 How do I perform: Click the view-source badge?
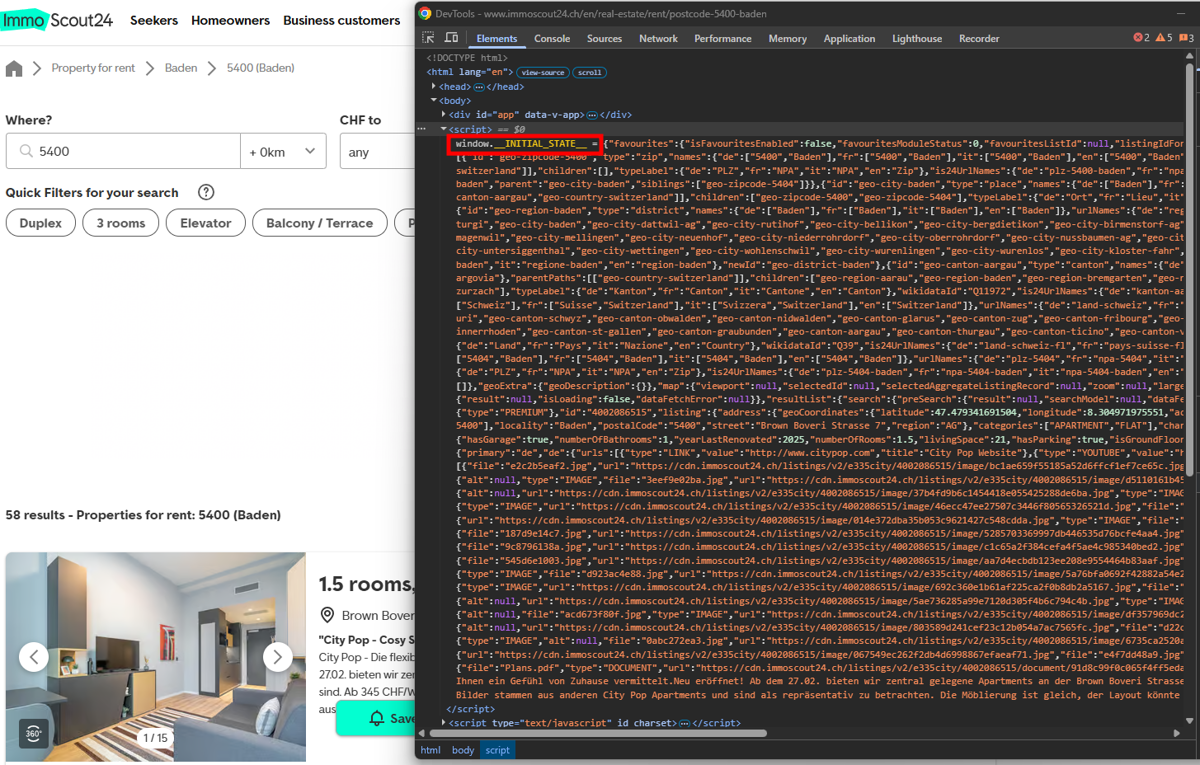pyautogui.click(x=544, y=73)
